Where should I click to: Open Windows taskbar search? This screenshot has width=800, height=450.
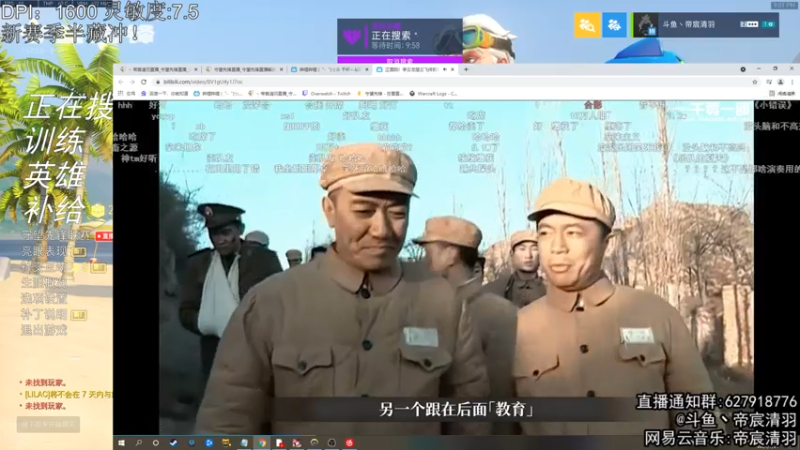pos(139,443)
